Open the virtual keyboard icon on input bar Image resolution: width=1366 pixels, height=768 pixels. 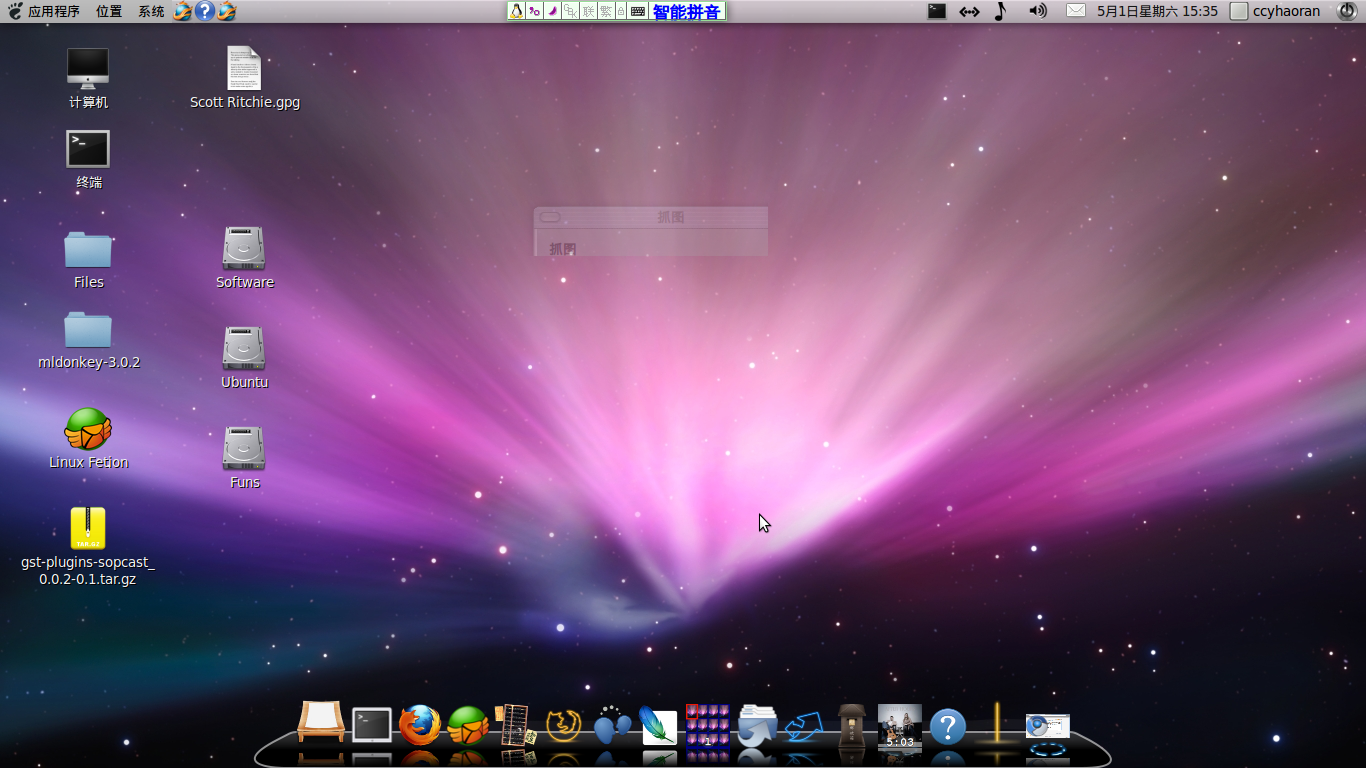[x=638, y=11]
